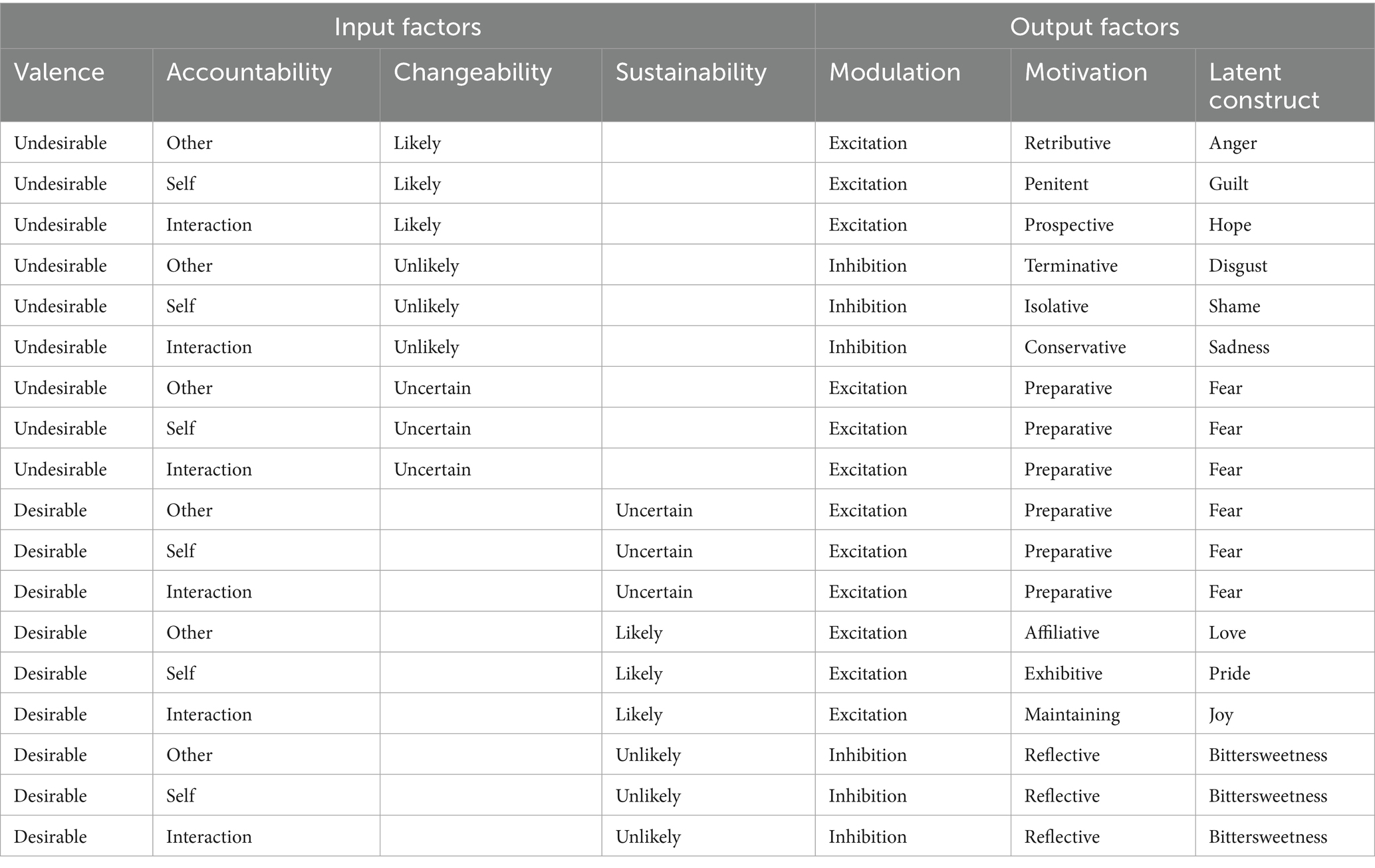Image resolution: width=1375 pixels, height=868 pixels.
Task: Select the Disgust cell
Action: [1237, 265]
